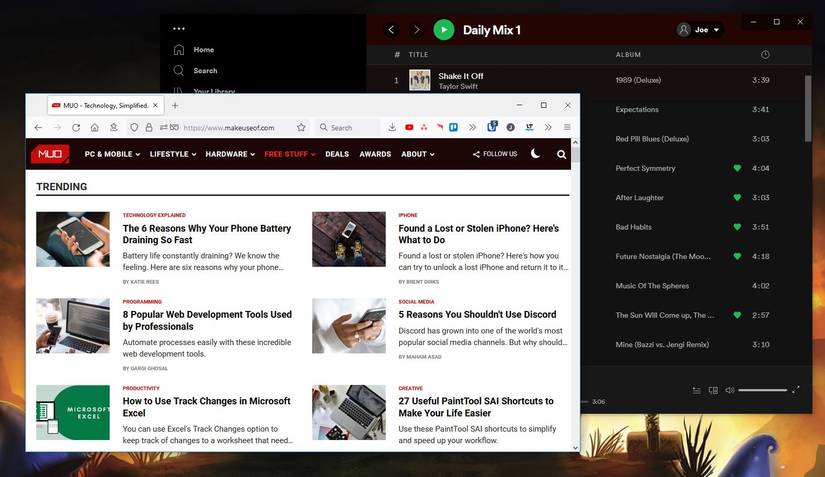Open Spotify queue icon
The width and height of the screenshot is (825, 477).
click(x=696, y=390)
